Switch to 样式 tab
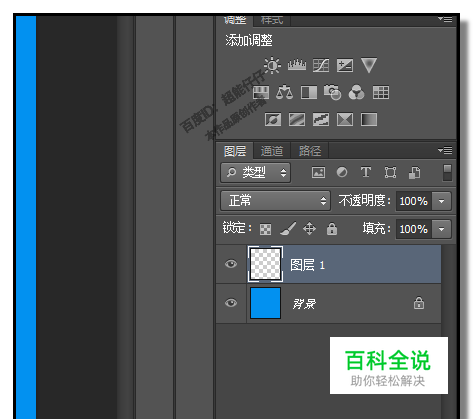Image resolution: width=473 pixels, height=419 pixels. [272, 20]
